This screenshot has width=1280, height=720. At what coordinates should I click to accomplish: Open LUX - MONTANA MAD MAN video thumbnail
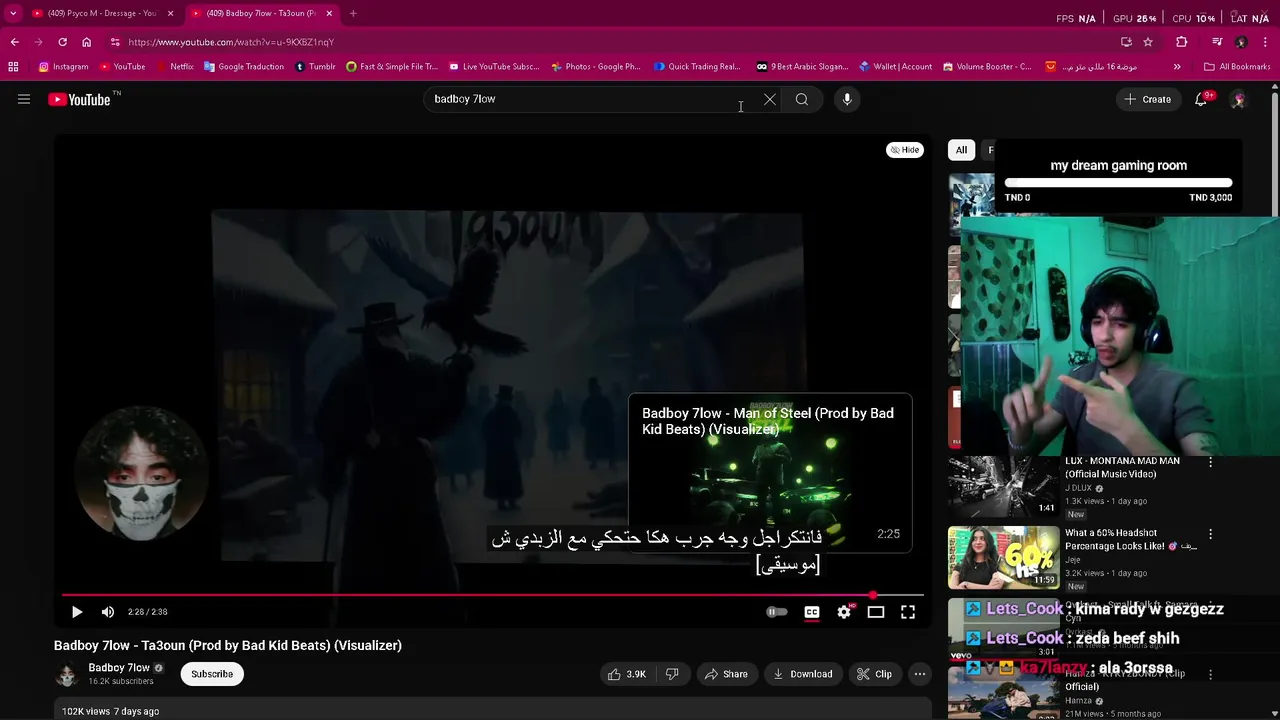coord(1003,487)
